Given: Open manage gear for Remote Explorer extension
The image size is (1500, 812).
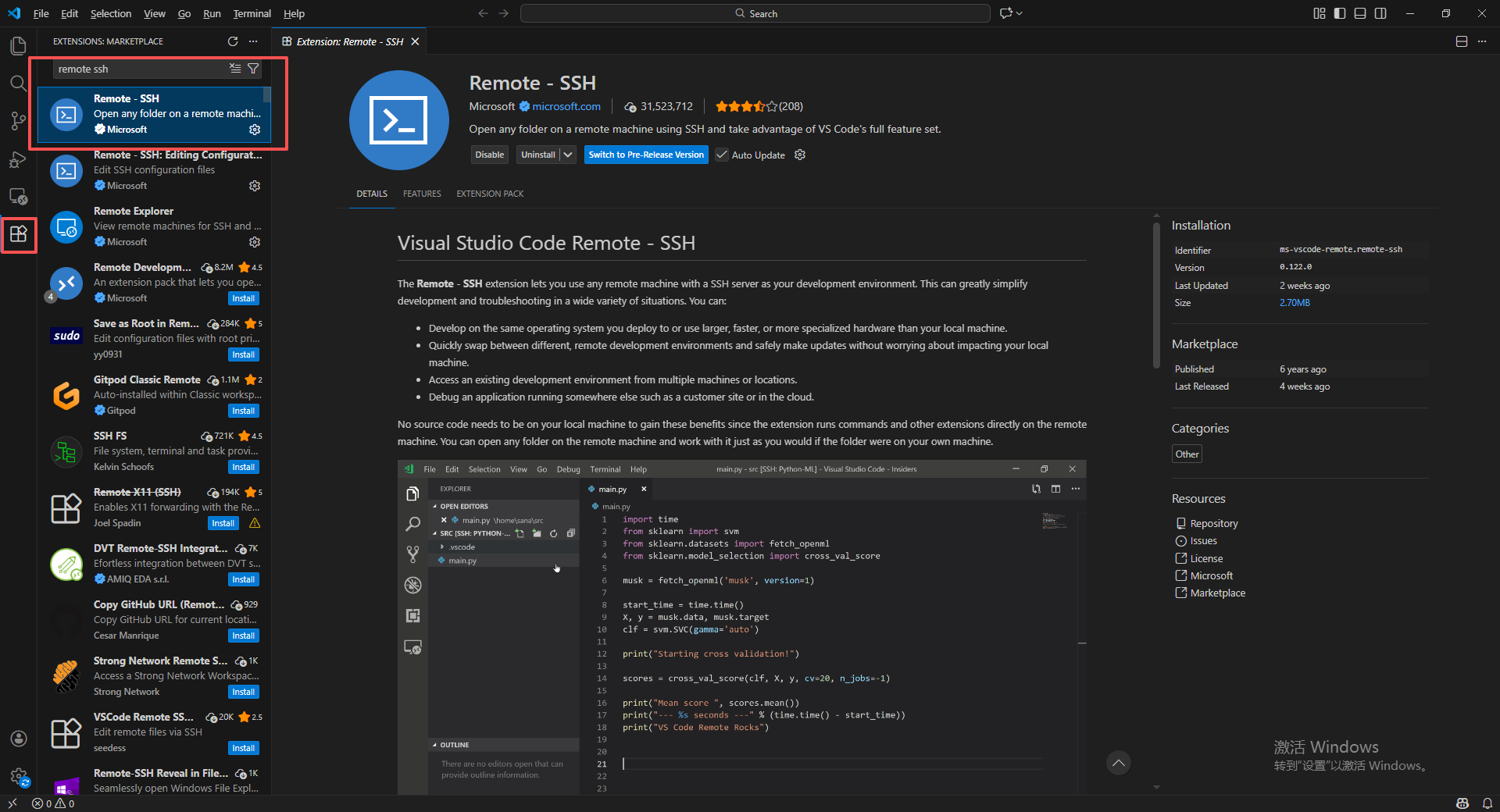Looking at the screenshot, I should pyautogui.click(x=255, y=242).
